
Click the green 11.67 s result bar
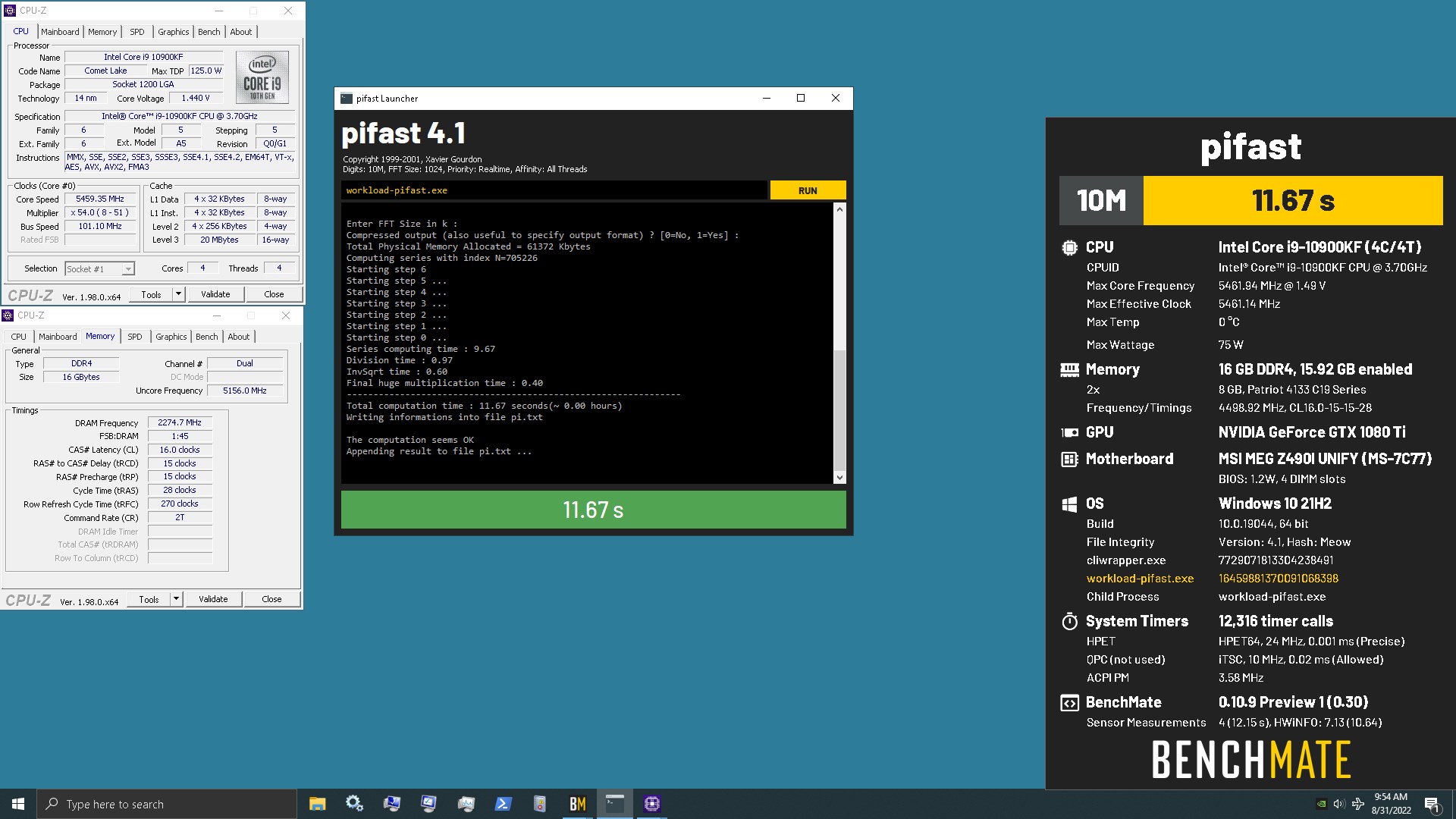click(593, 510)
